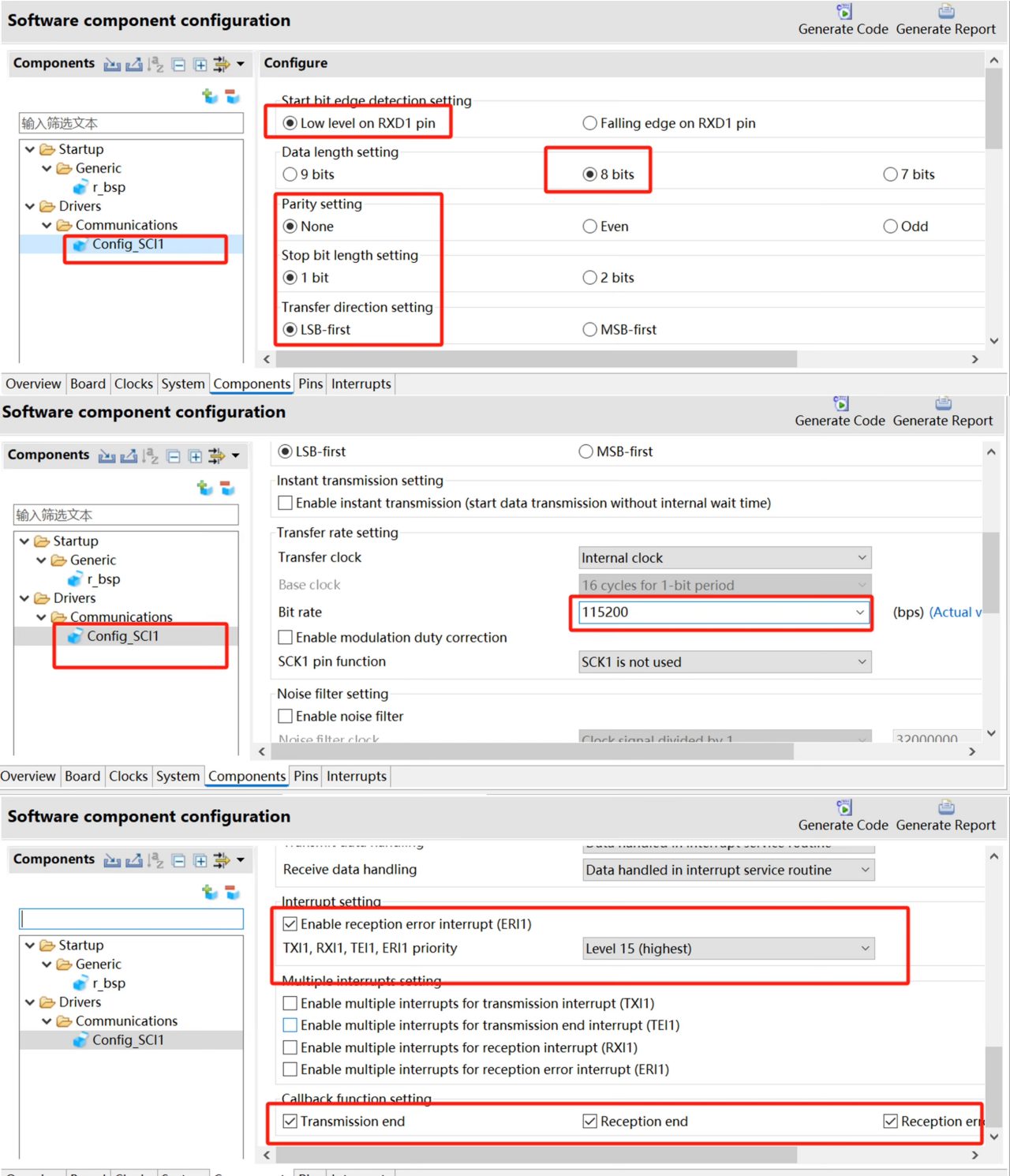Image resolution: width=1010 pixels, height=1176 pixels.
Task: Enable modulation duty correction checkbox
Action: [x=393, y=637]
